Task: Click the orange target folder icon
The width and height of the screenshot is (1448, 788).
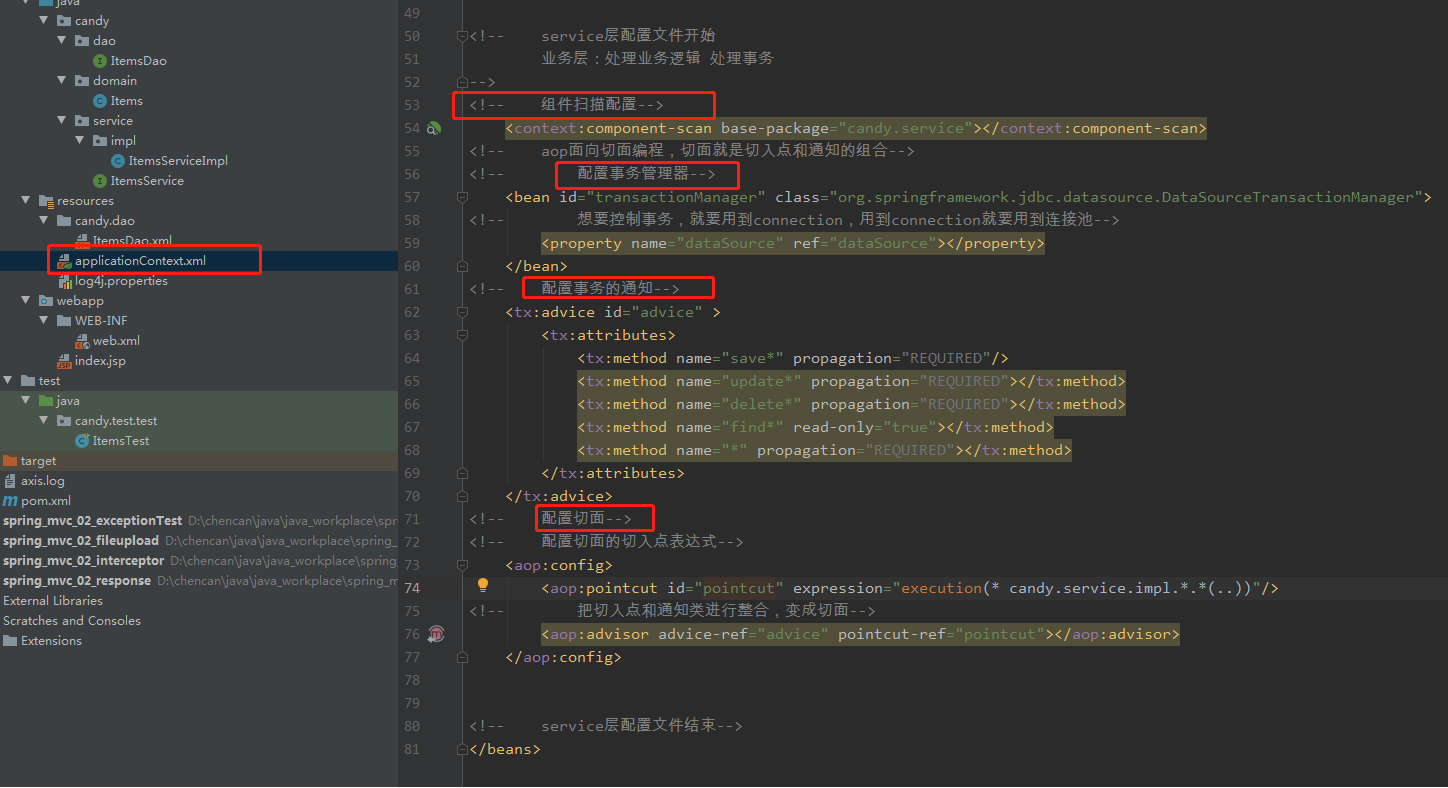Action: pyautogui.click(x=10, y=461)
